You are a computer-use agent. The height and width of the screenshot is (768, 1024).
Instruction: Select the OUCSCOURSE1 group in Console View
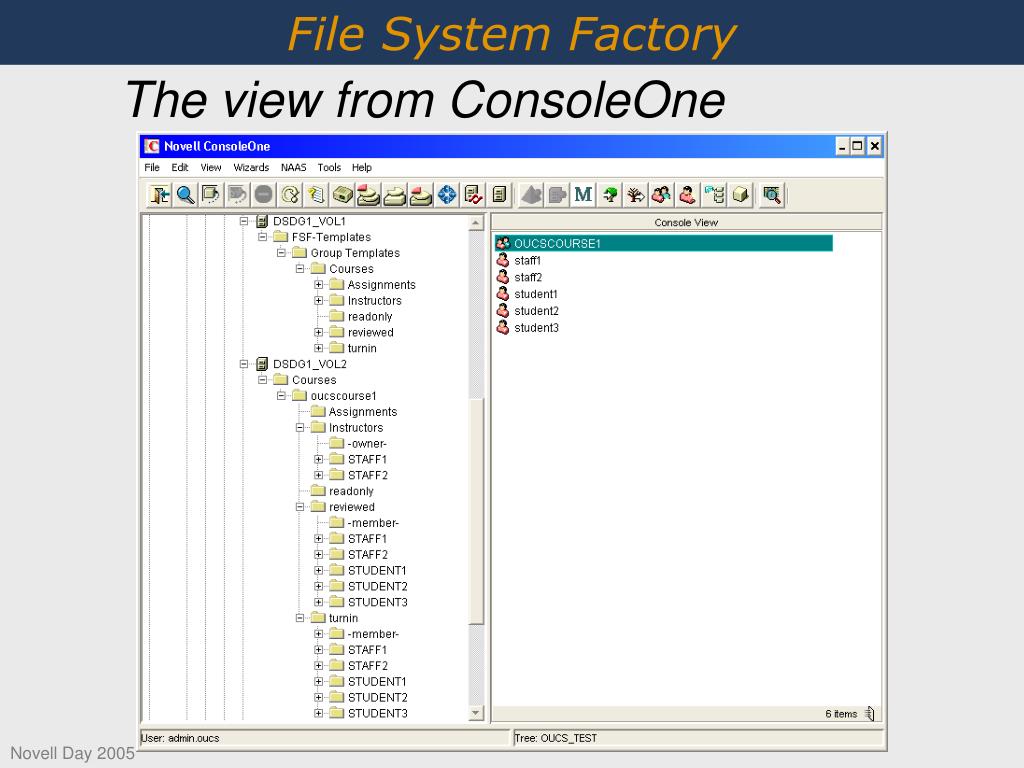pyautogui.click(x=664, y=244)
